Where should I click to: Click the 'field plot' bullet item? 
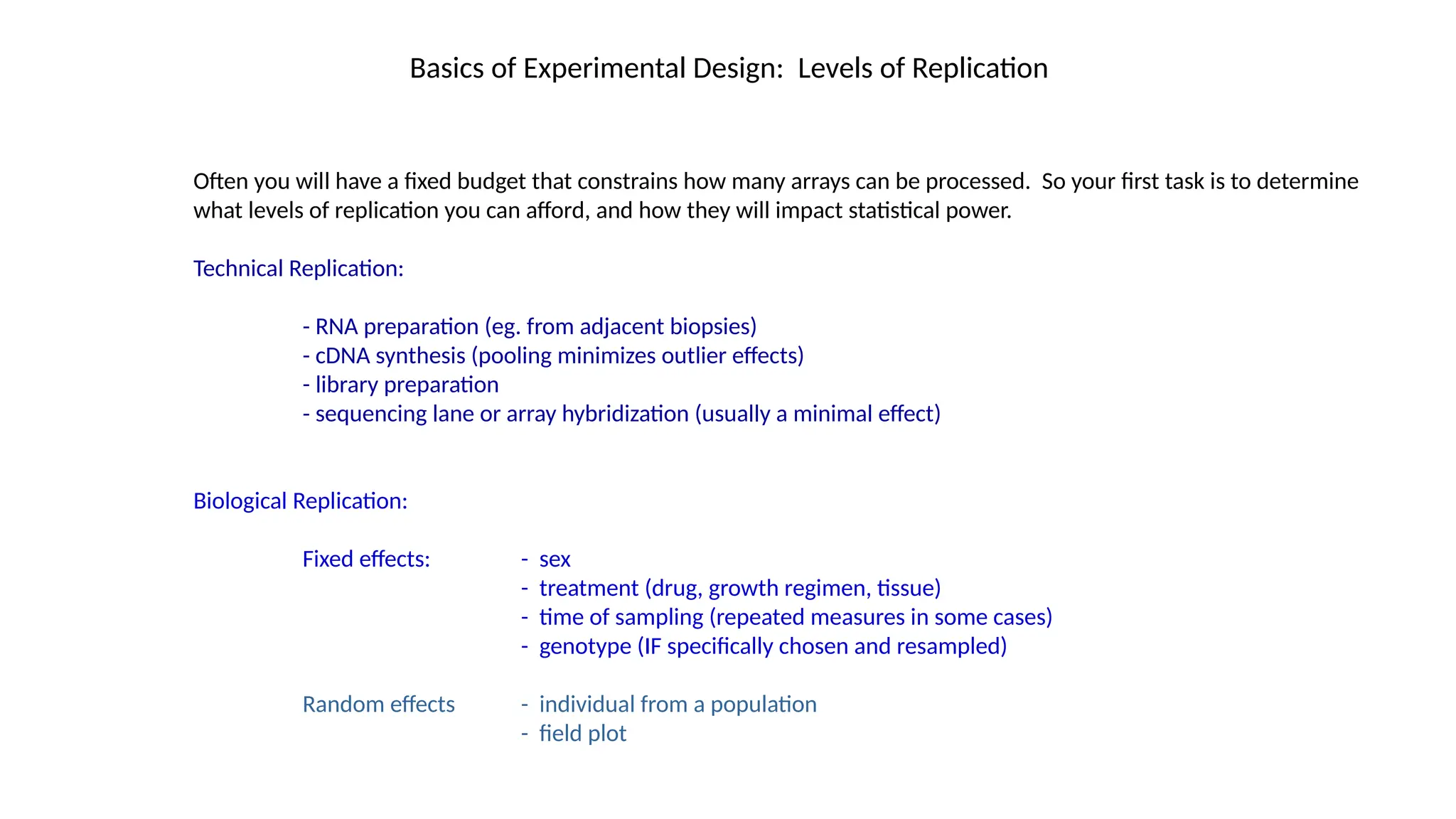[582, 734]
